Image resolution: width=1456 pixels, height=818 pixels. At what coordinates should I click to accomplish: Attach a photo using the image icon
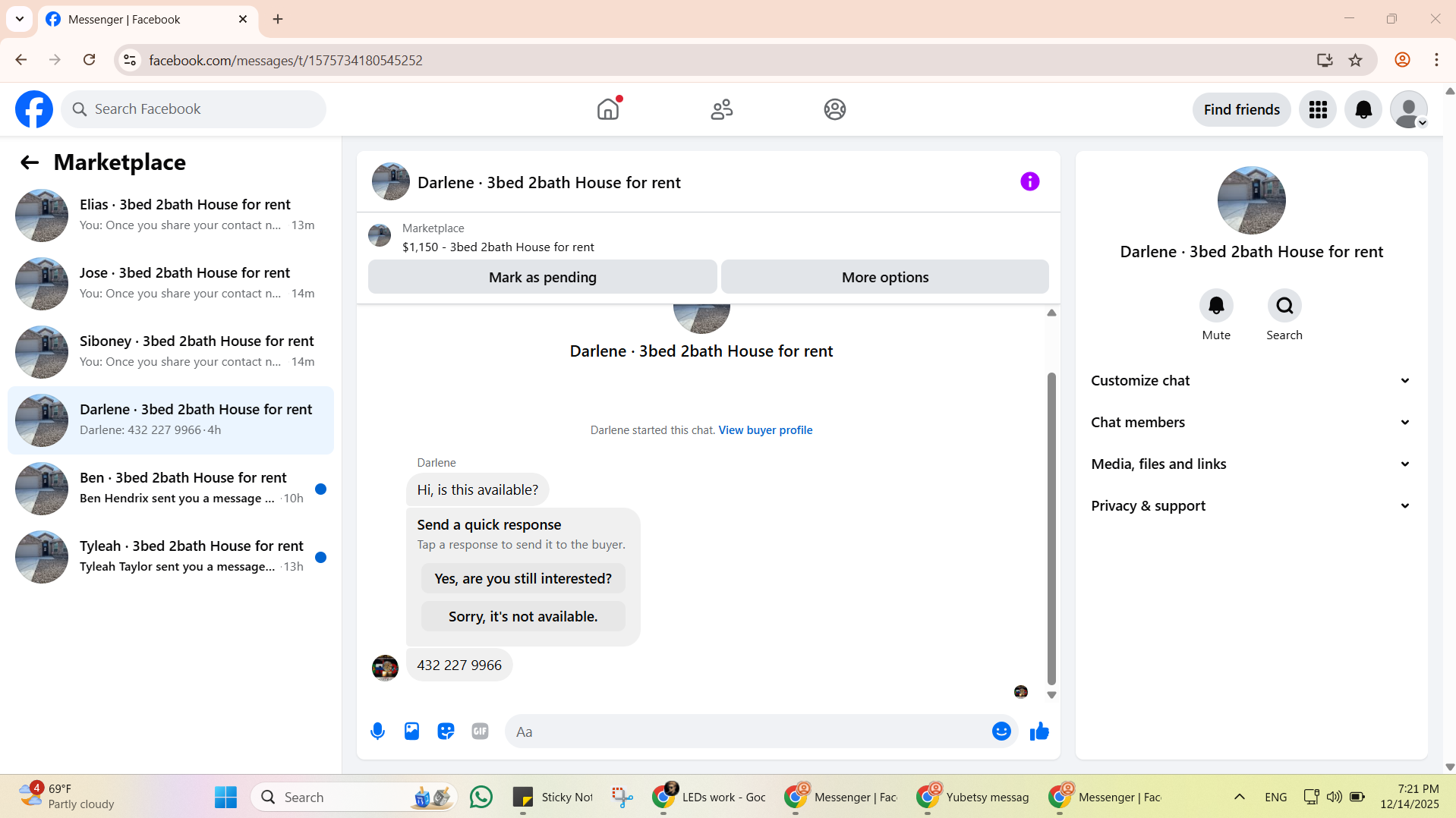[411, 731]
